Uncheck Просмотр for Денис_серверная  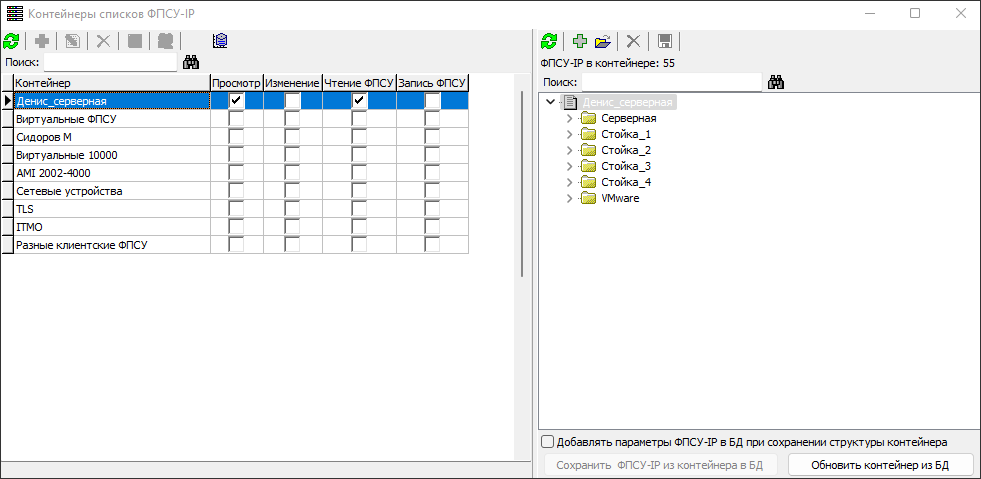[x=237, y=101]
